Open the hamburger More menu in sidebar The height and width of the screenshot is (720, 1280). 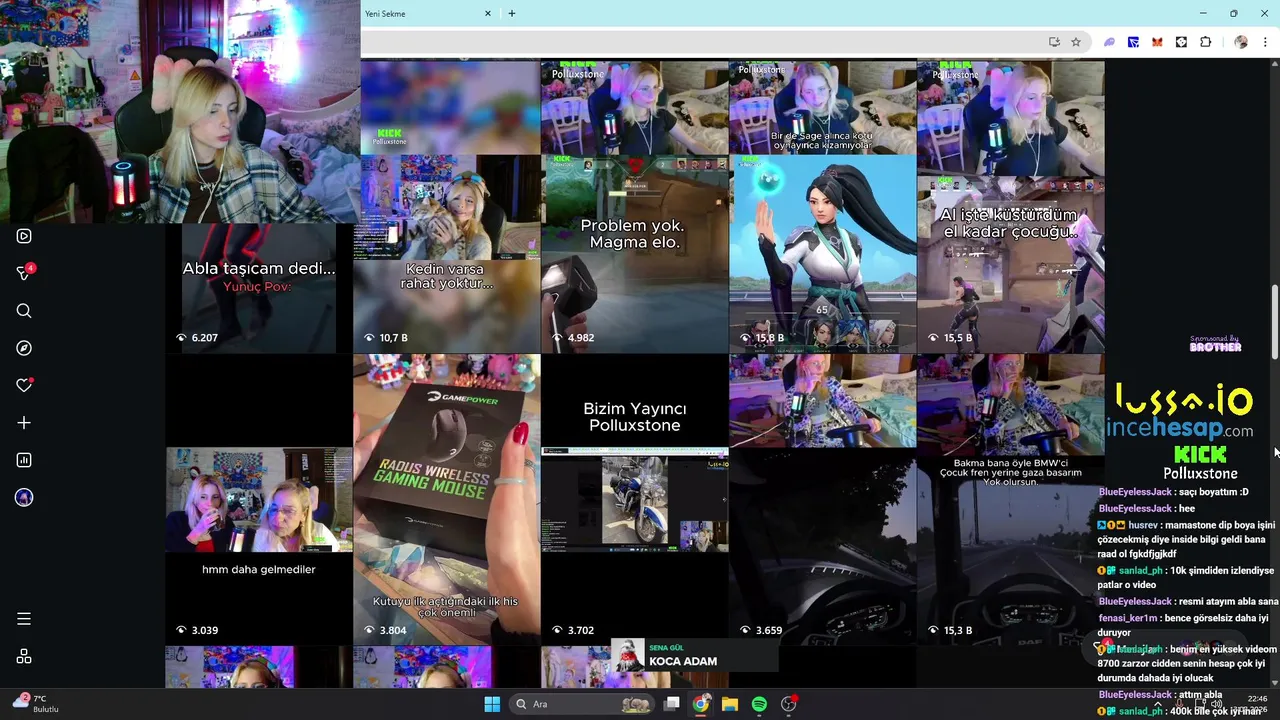coord(24,619)
